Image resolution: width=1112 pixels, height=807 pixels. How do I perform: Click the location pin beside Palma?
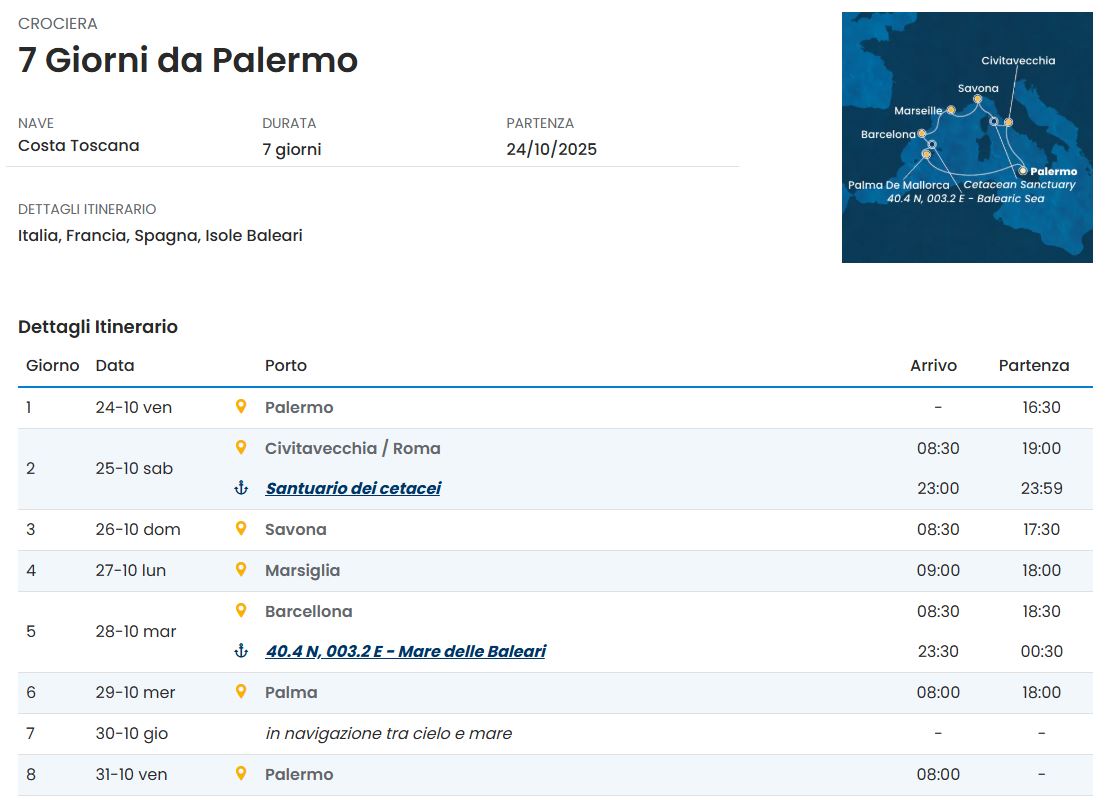(241, 691)
